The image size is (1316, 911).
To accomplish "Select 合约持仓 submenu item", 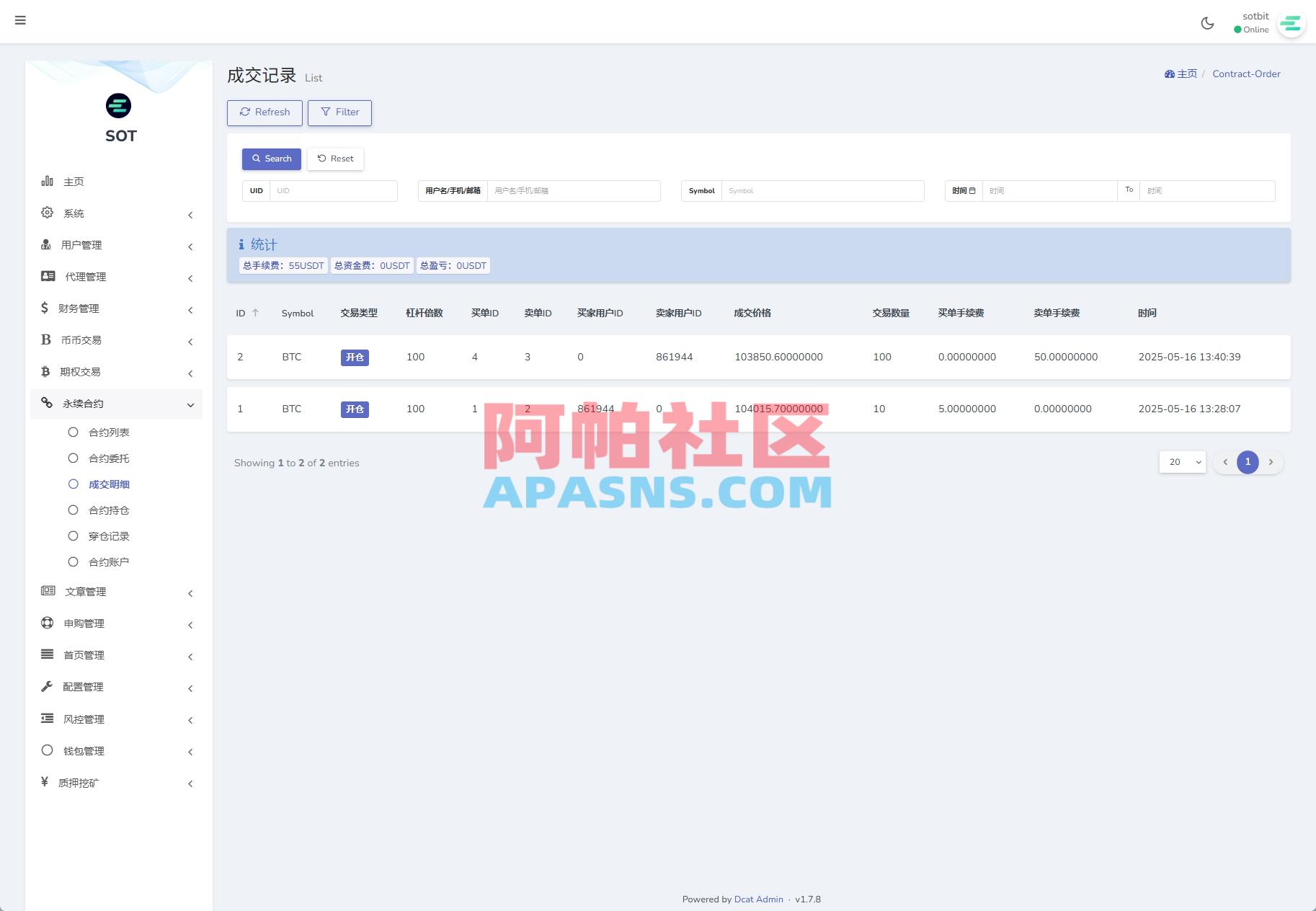I will pyautogui.click(x=109, y=510).
